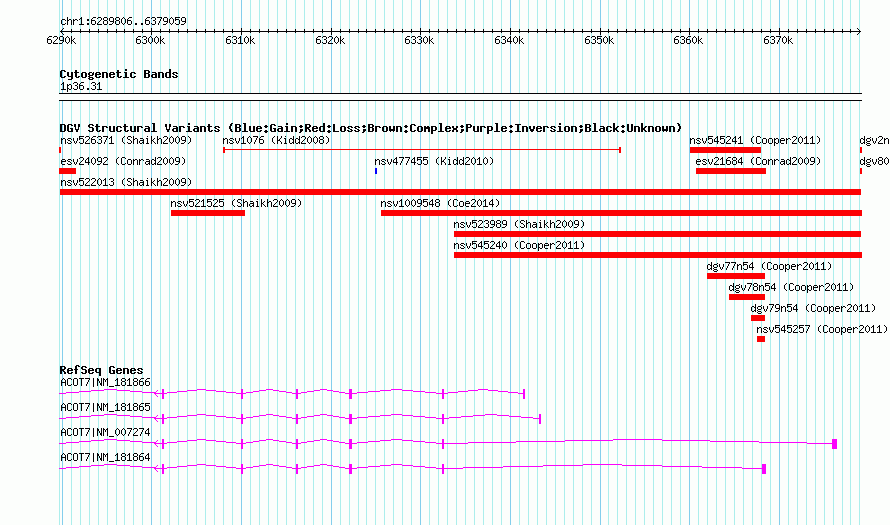Click the RefSeq Genes track title
Viewport: 890px width, 525px height.
coord(101,369)
